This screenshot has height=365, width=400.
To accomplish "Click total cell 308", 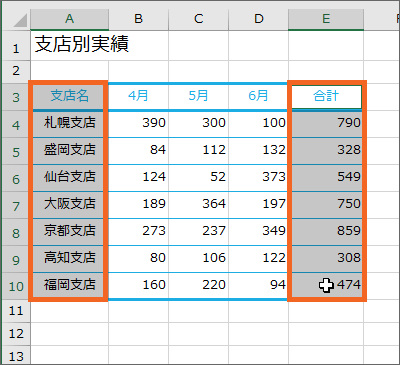I will [326, 259].
